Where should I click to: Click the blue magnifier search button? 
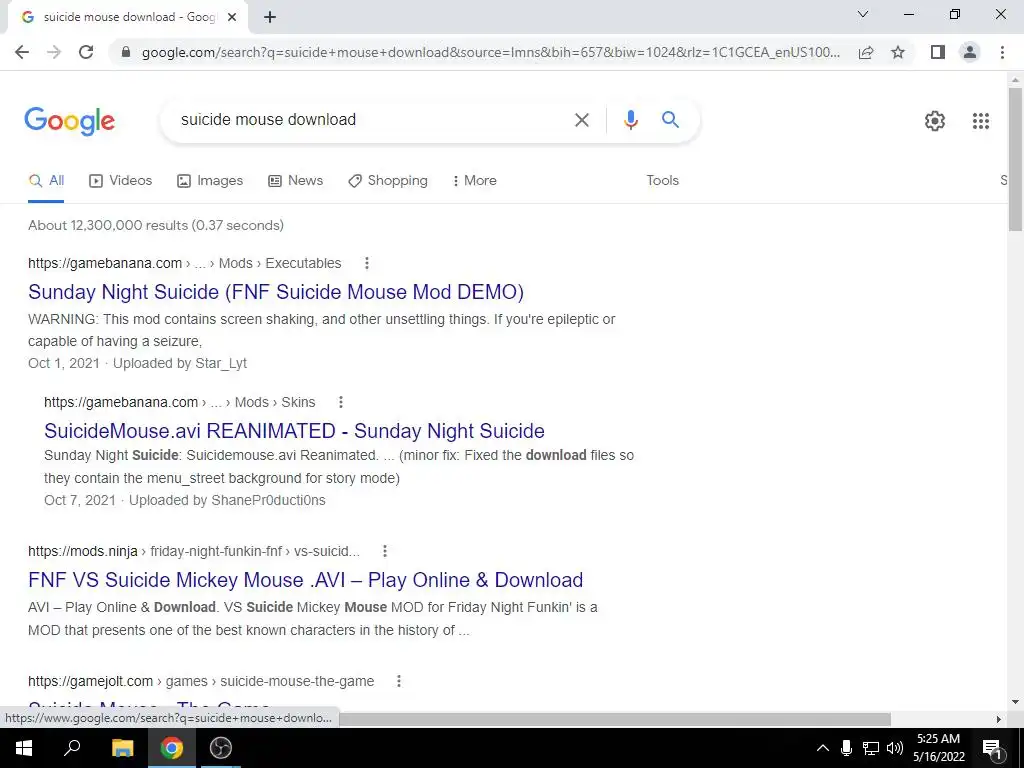tap(670, 120)
